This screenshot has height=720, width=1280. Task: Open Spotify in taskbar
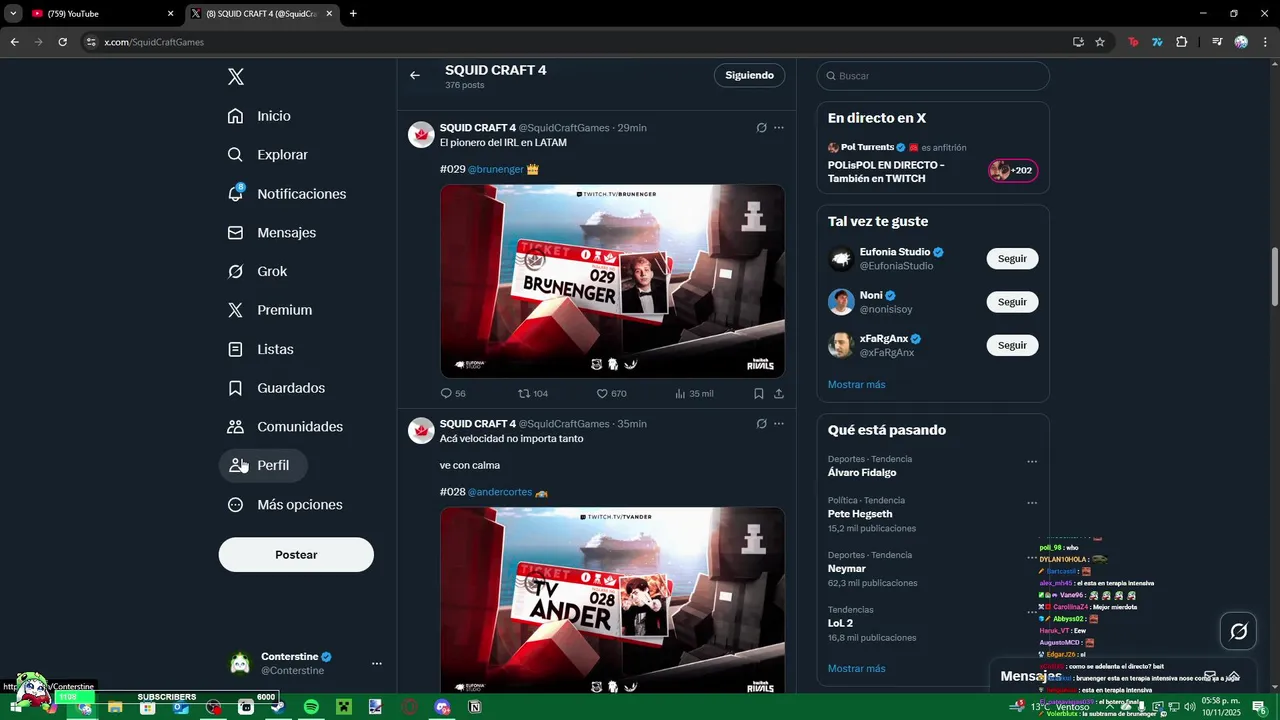pyautogui.click(x=311, y=707)
